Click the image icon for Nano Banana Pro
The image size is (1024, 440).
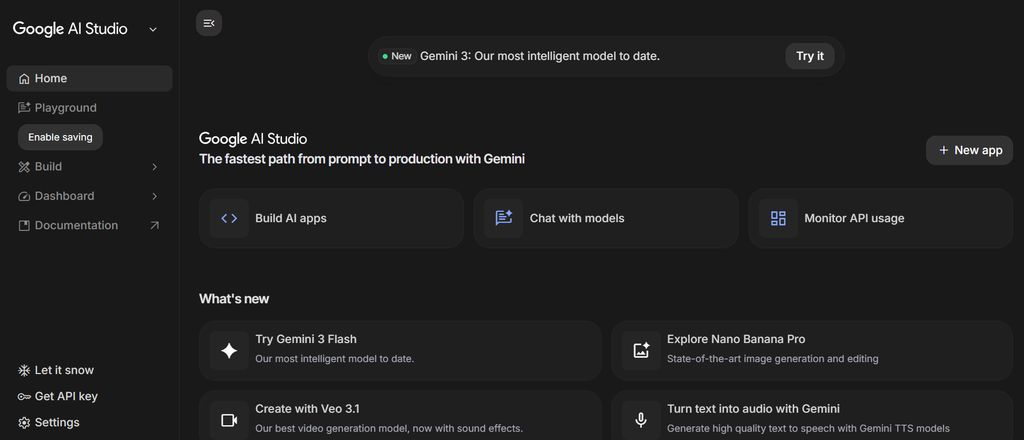click(x=641, y=351)
